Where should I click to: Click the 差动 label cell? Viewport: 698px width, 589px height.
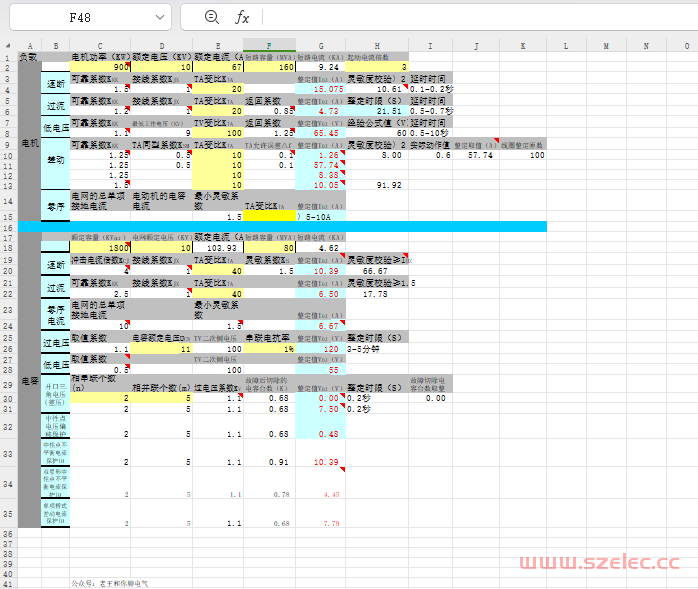[56, 165]
